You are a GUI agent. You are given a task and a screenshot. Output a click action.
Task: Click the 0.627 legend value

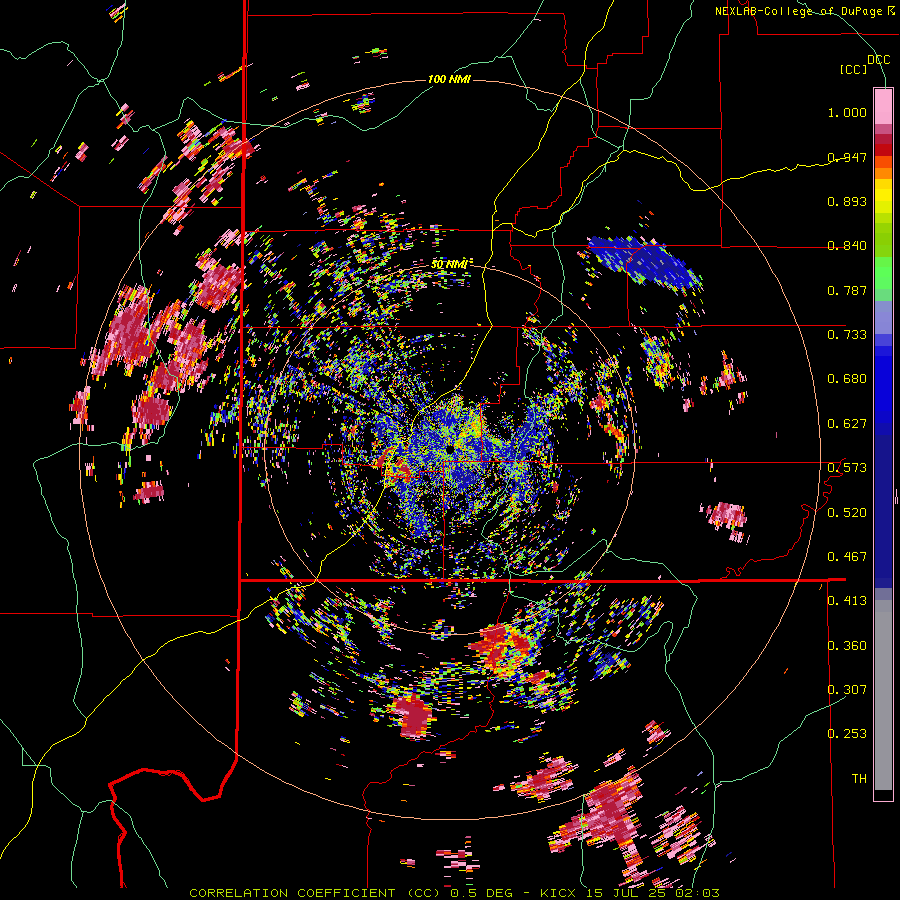[847, 424]
